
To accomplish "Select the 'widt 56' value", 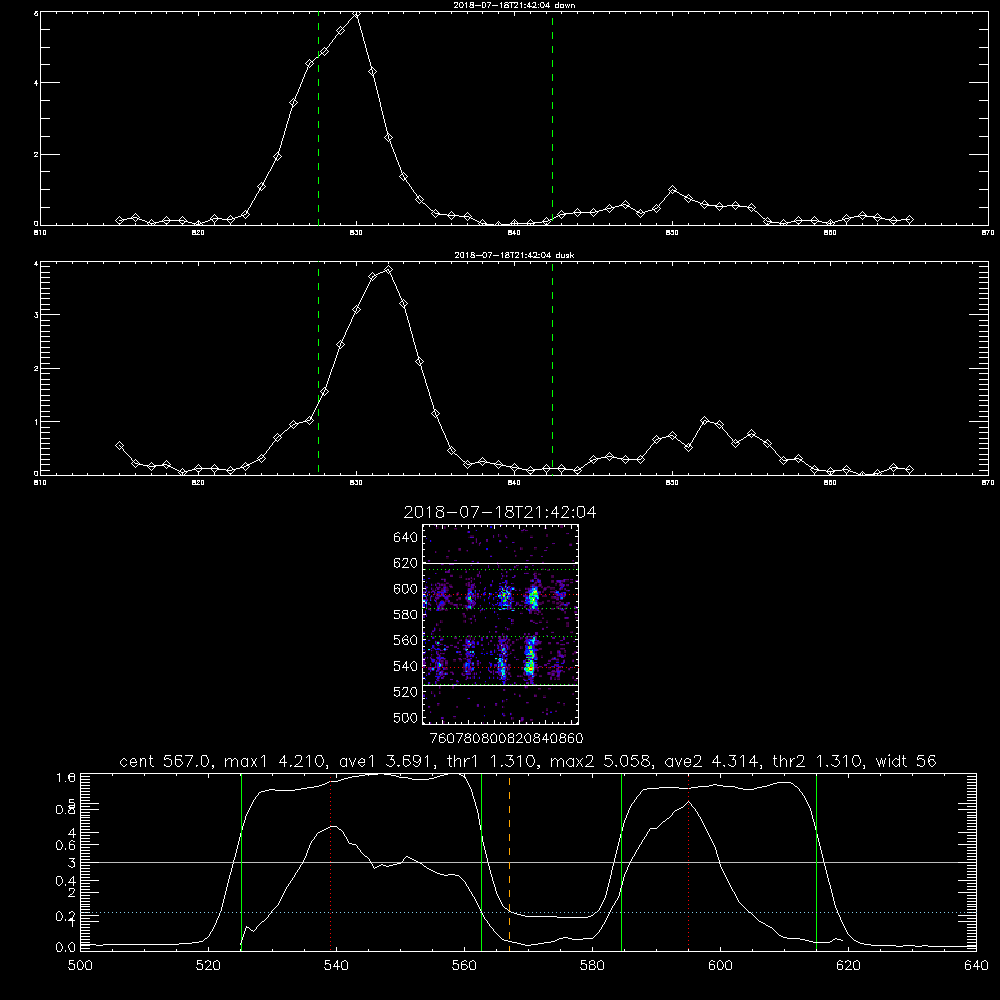I will (x=906, y=761).
